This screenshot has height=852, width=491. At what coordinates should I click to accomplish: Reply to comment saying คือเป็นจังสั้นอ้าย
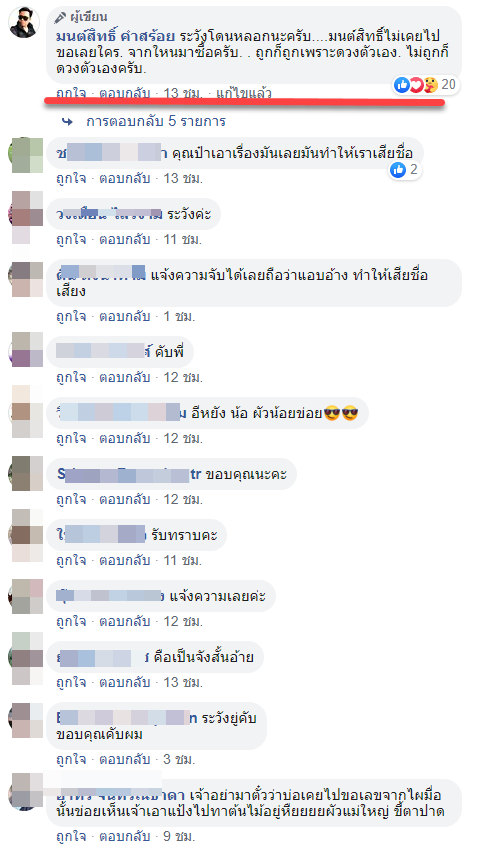(124, 681)
